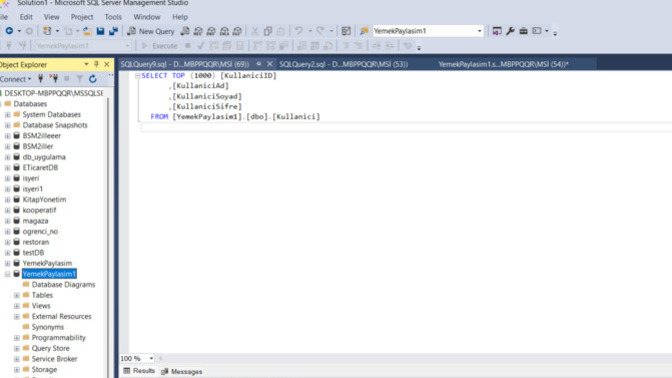This screenshot has width=672, height=378.
Task: Select the DESKTOP-MBPPQQR server node
Action: point(54,93)
